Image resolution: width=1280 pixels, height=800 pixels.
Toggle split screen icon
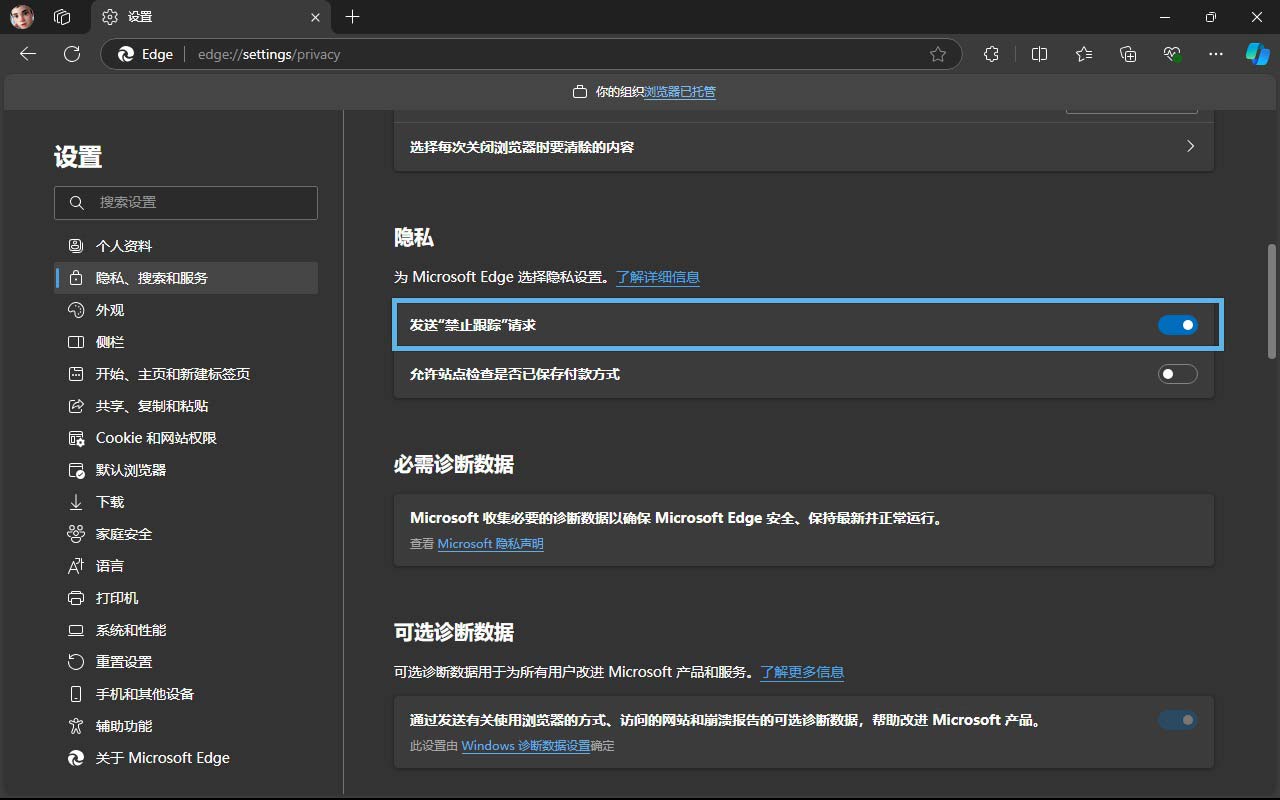(x=1039, y=54)
